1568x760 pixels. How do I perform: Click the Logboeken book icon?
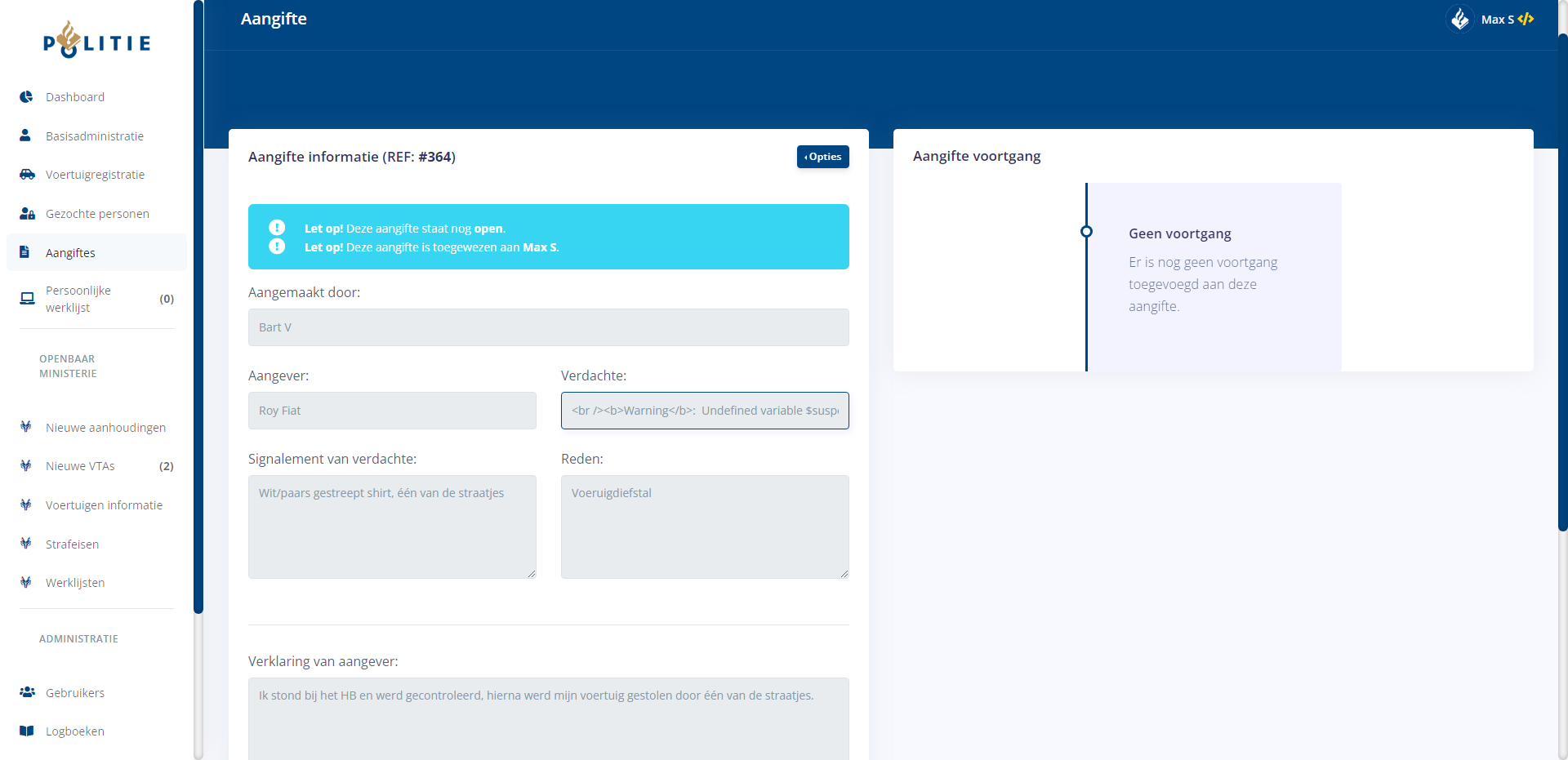[x=27, y=731]
